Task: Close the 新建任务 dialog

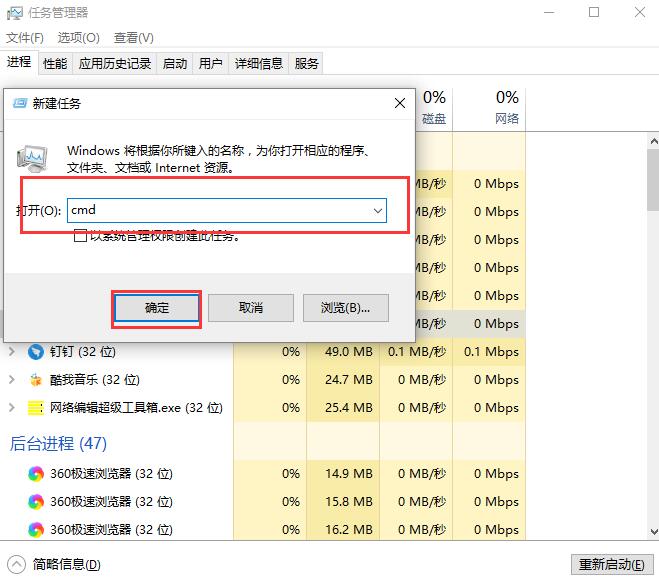Action: pos(400,103)
